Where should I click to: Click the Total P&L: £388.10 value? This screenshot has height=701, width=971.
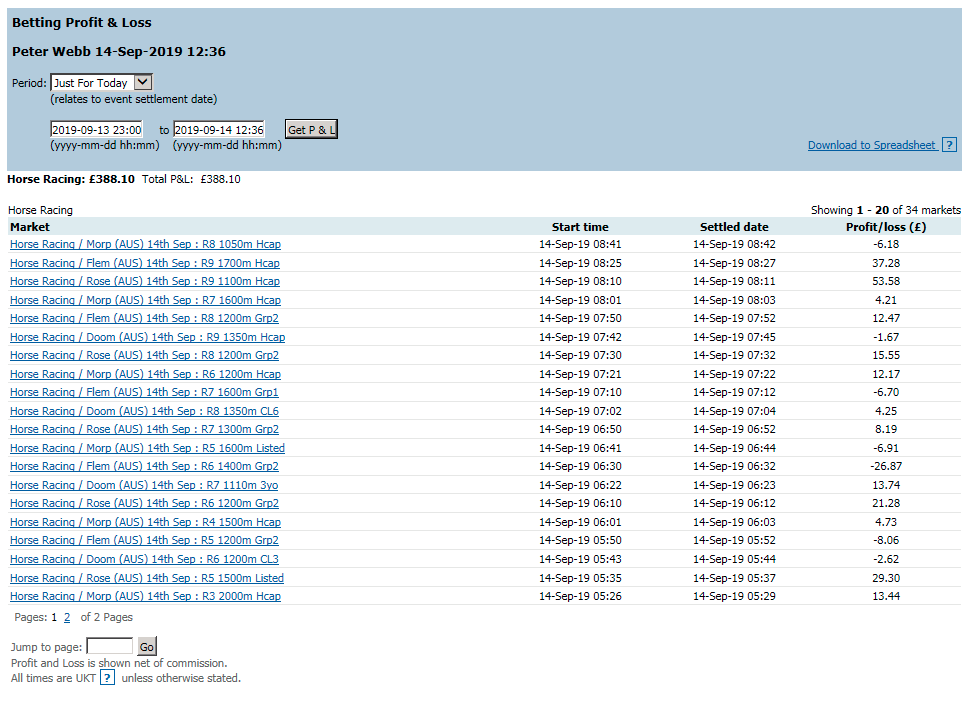(191, 179)
